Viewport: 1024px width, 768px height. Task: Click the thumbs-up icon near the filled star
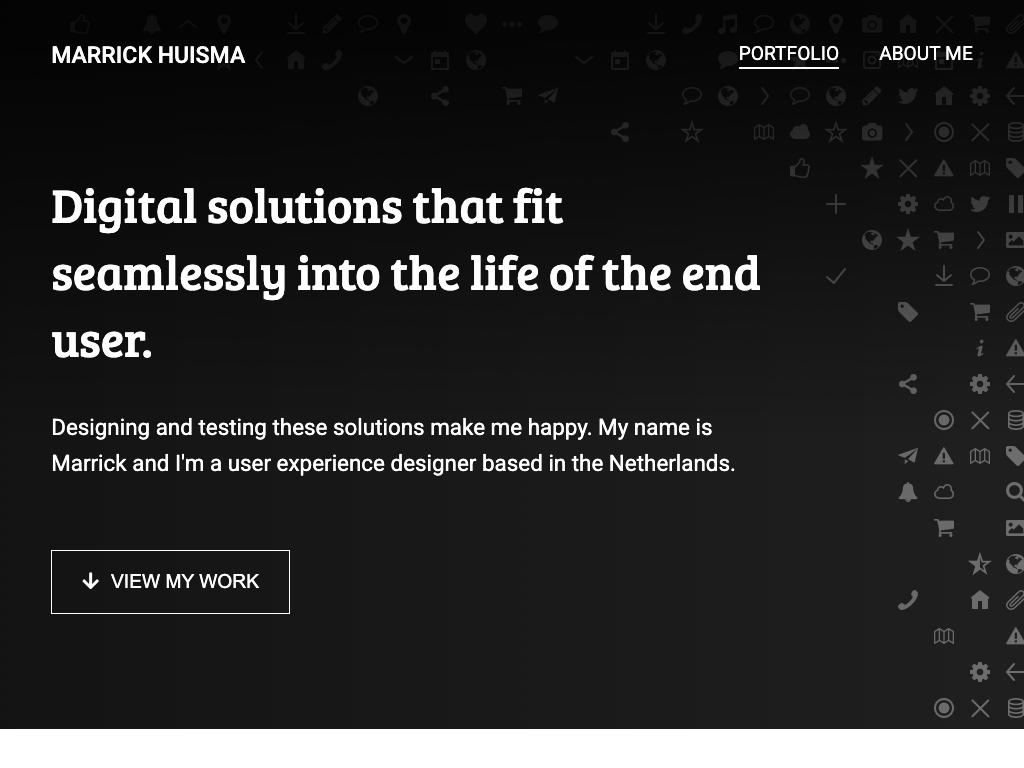pyautogui.click(x=800, y=168)
